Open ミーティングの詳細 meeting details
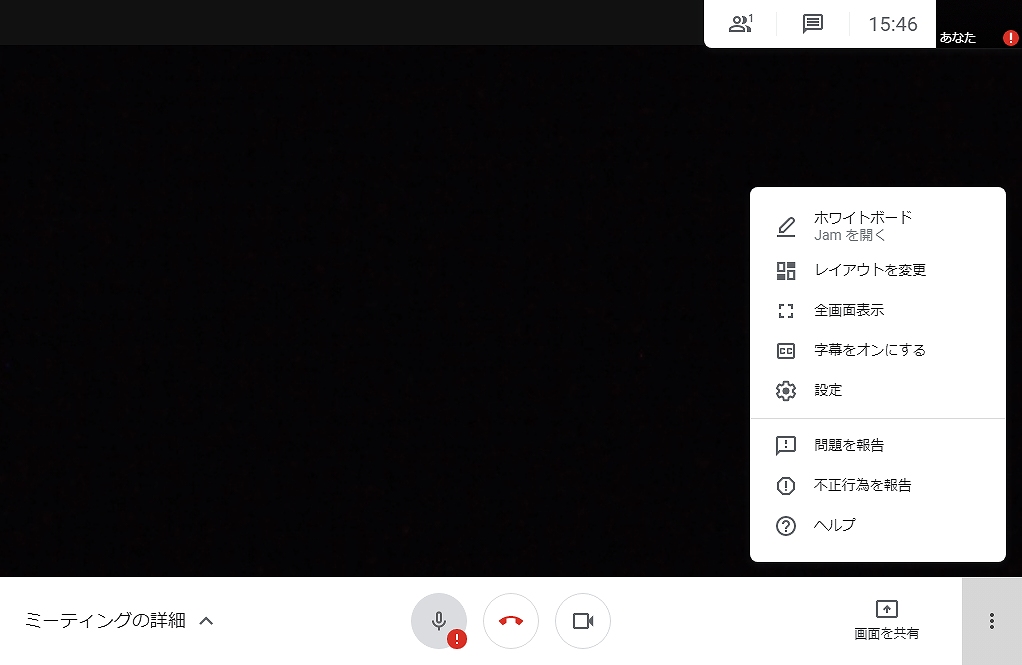This screenshot has width=1022, height=665. (x=105, y=621)
